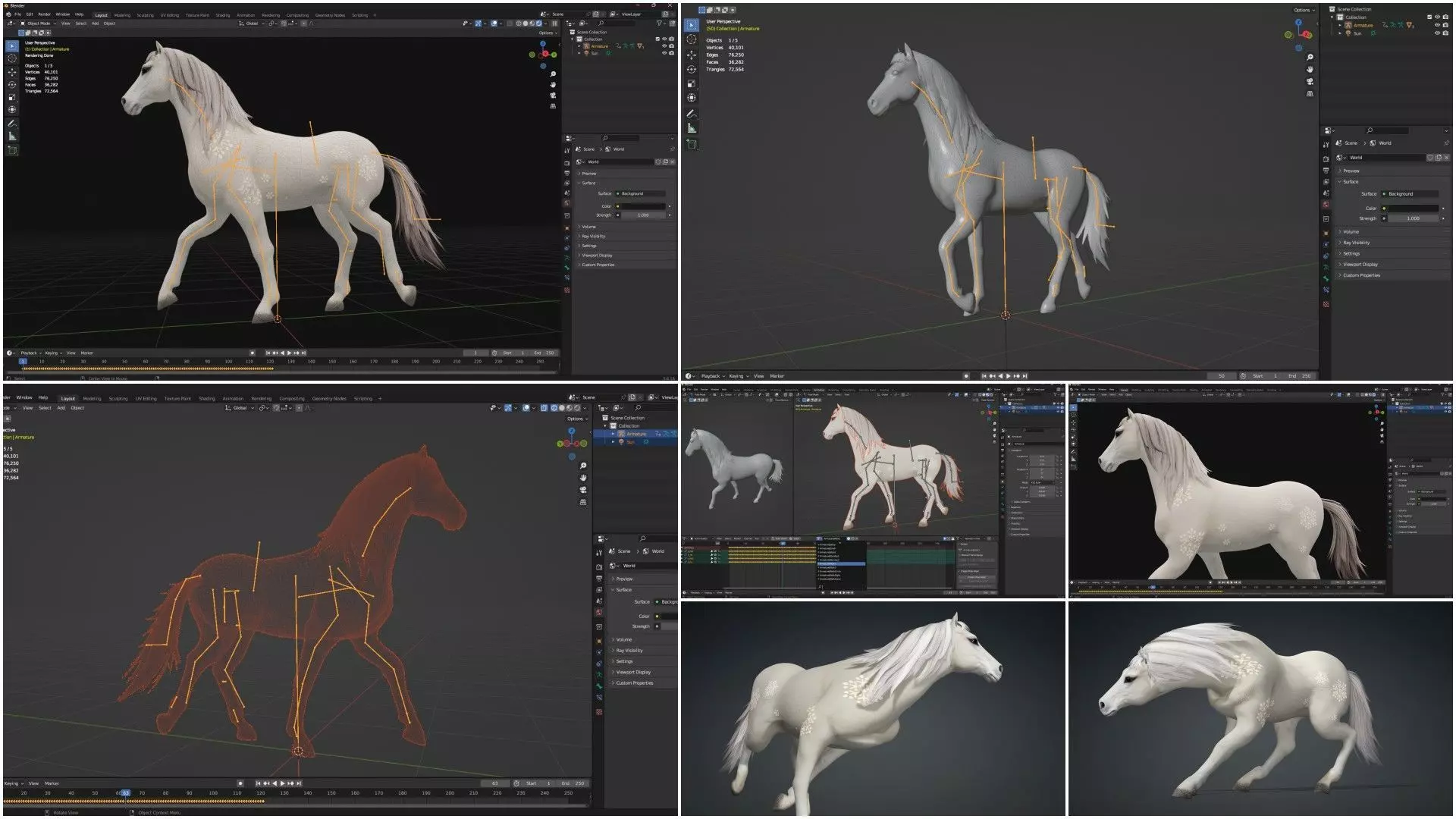Click the camera view icon in large gray-horse window

point(1310,81)
